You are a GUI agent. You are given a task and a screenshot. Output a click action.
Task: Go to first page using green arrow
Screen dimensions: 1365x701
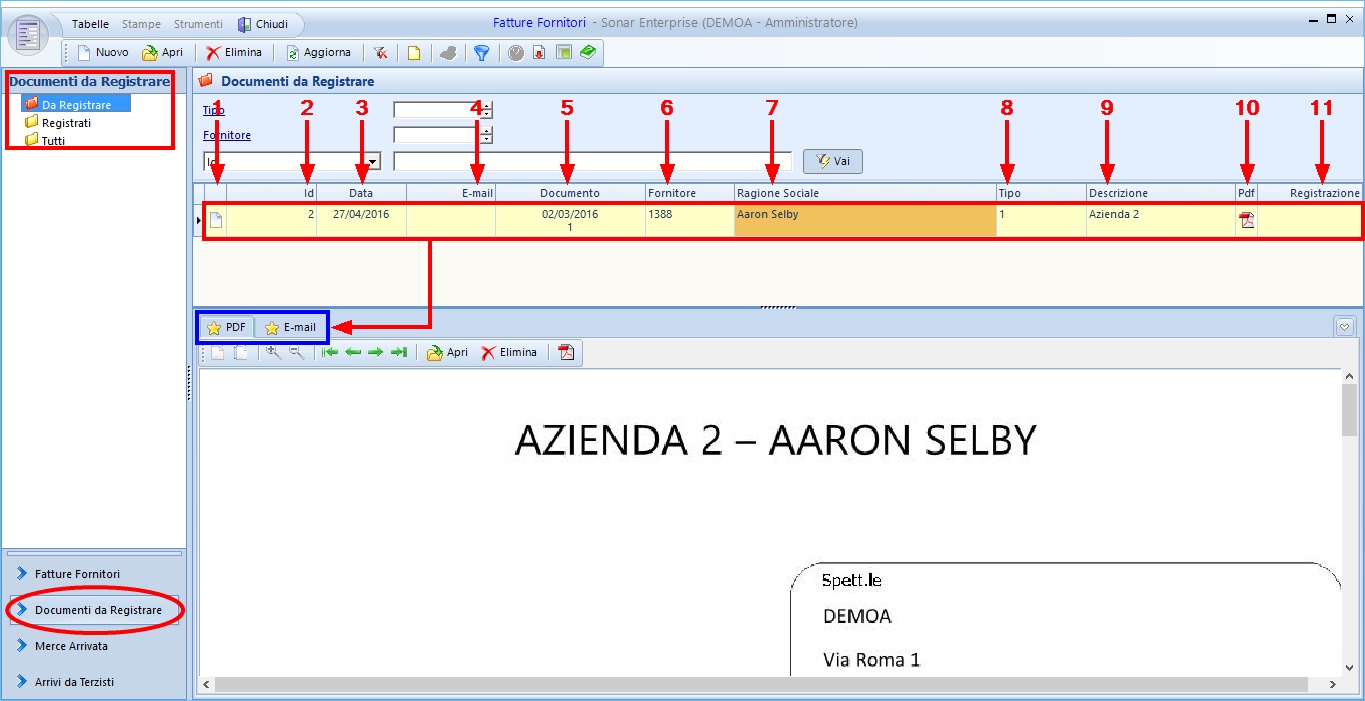(330, 353)
